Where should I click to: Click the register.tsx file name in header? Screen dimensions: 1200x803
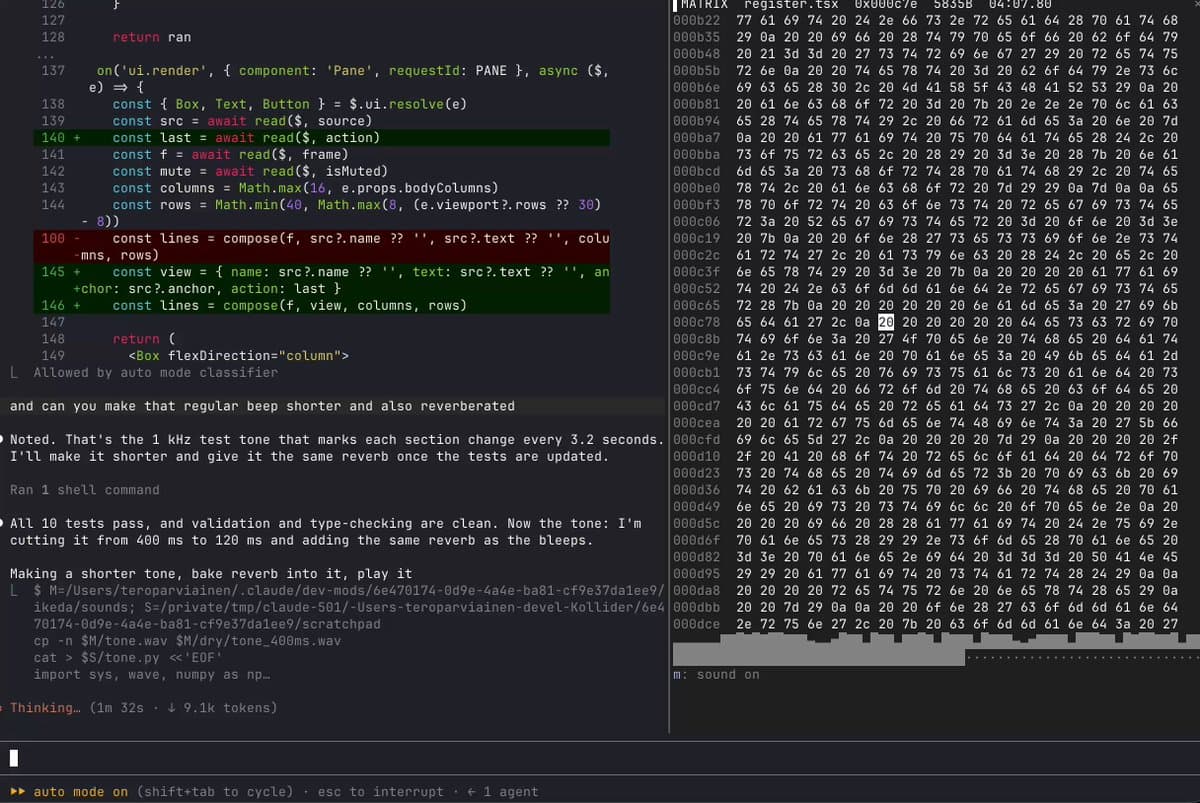(x=791, y=4)
